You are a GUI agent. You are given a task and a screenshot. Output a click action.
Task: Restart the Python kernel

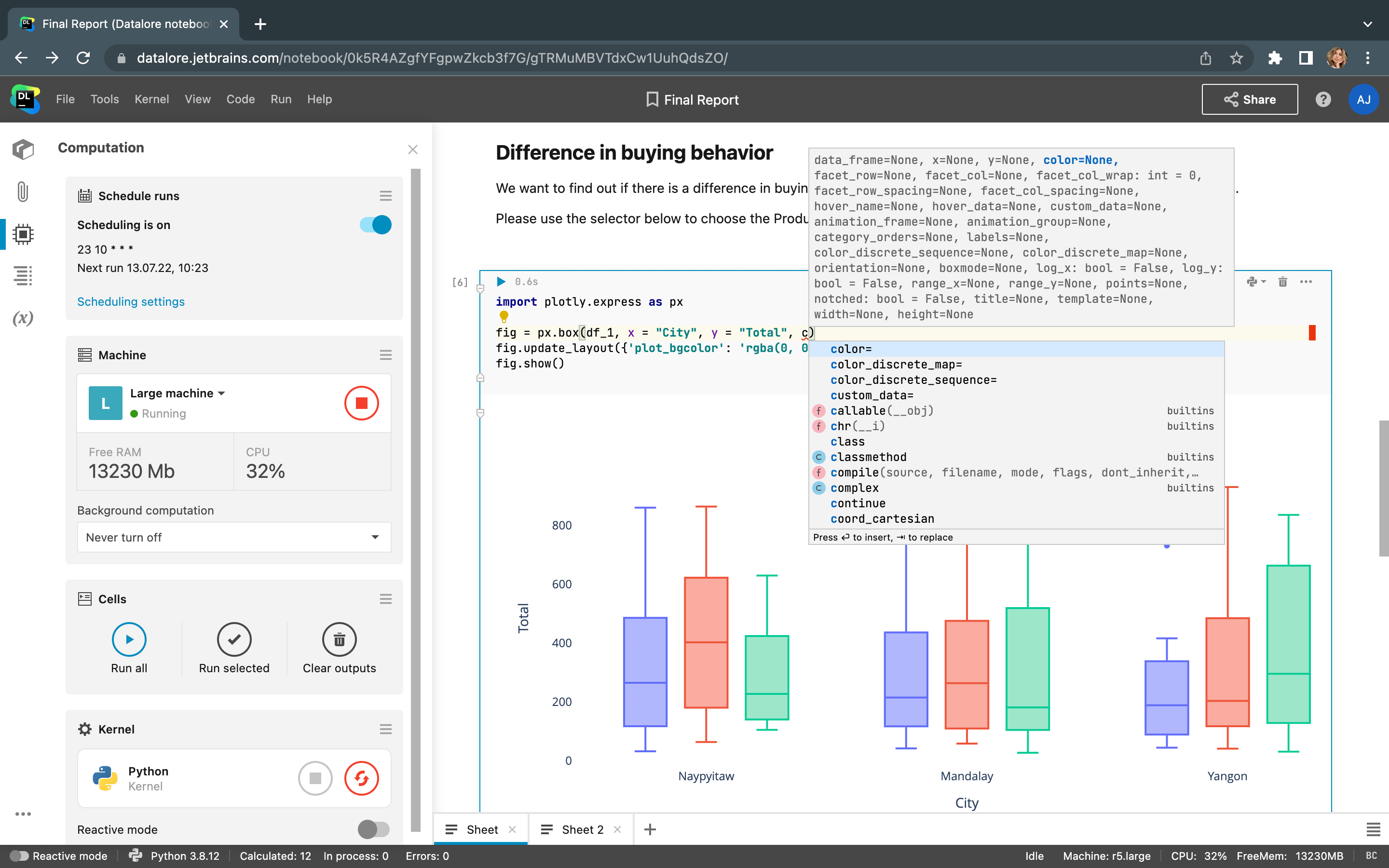pyautogui.click(x=363, y=778)
